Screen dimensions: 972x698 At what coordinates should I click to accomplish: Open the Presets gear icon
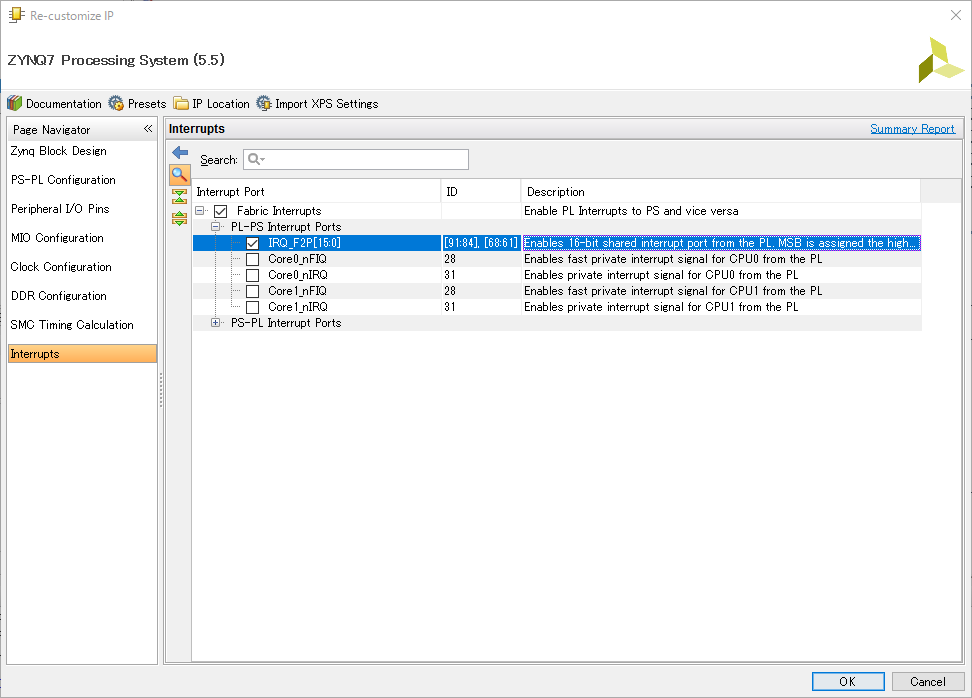tap(116, 104)
